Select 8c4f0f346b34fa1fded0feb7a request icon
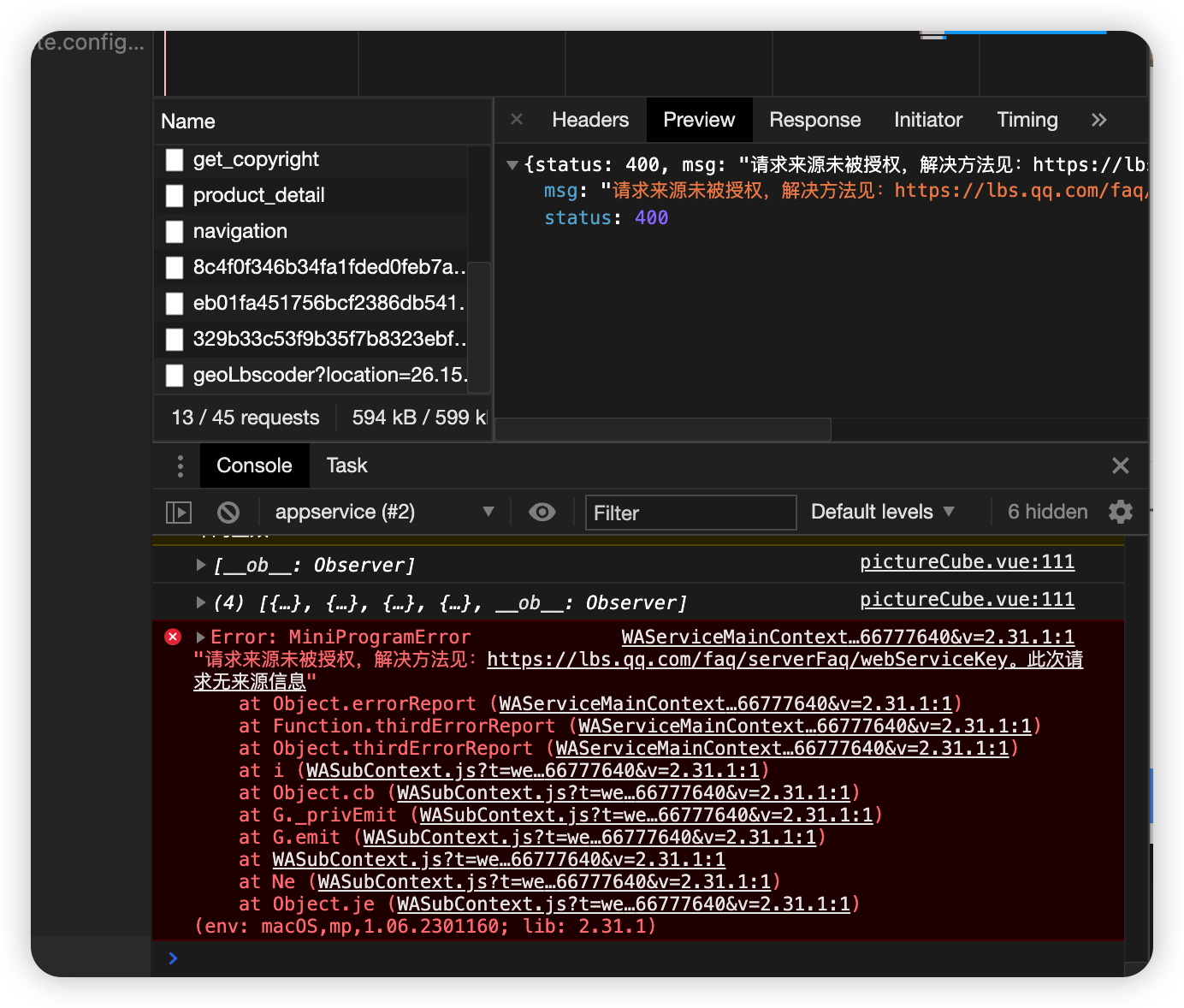 [175, 268]
